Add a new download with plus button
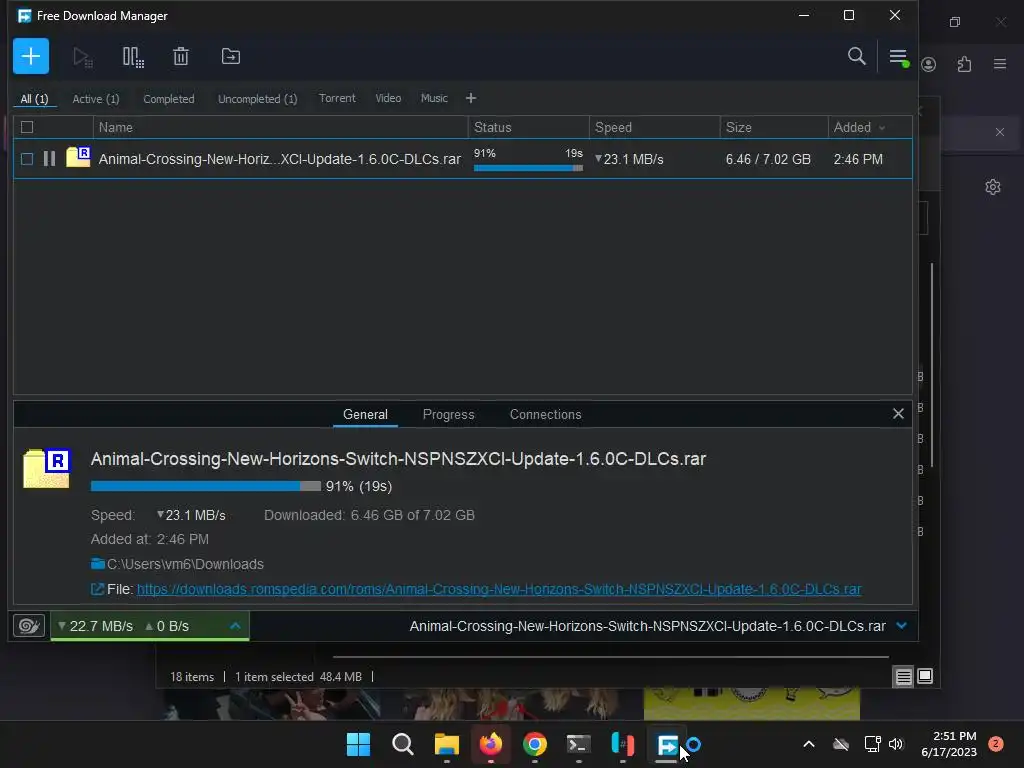 [x=31, y=56]
